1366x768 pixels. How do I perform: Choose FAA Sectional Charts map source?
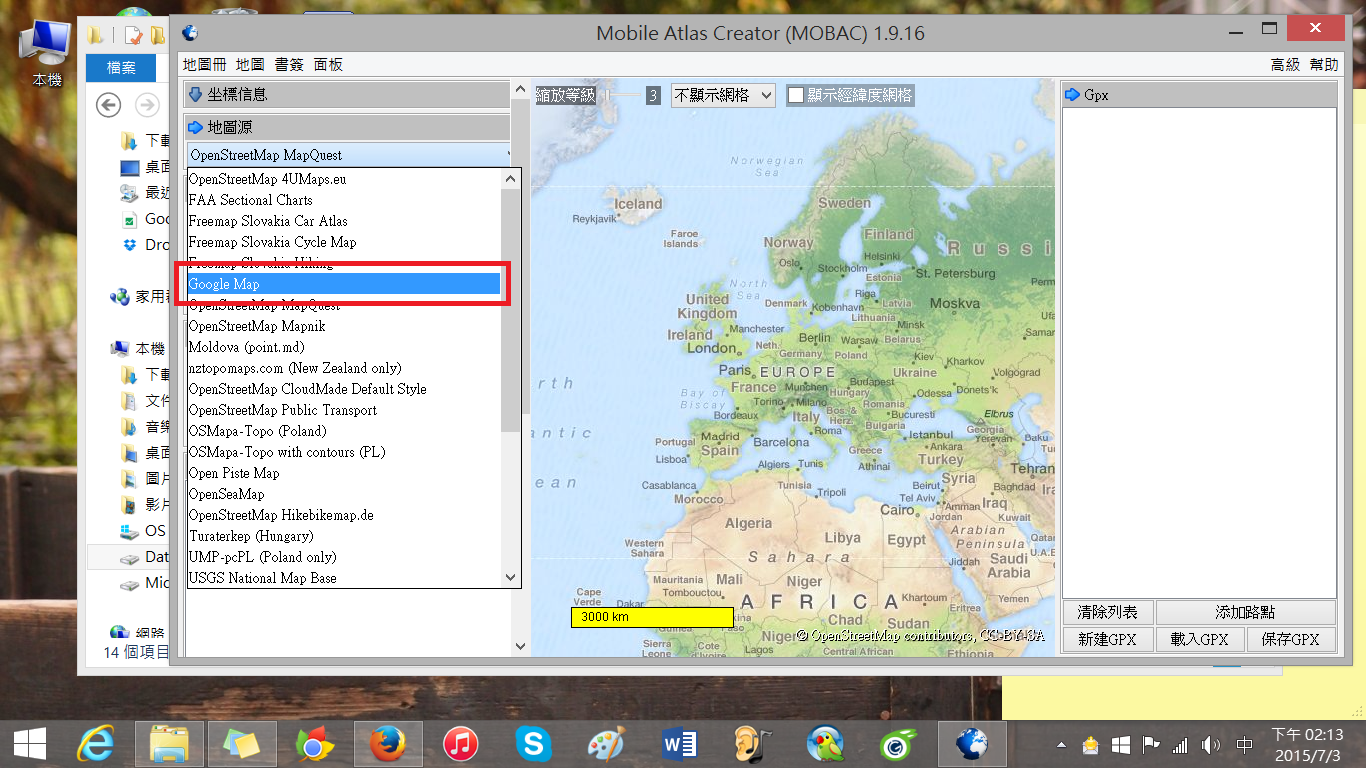(344, 200)
